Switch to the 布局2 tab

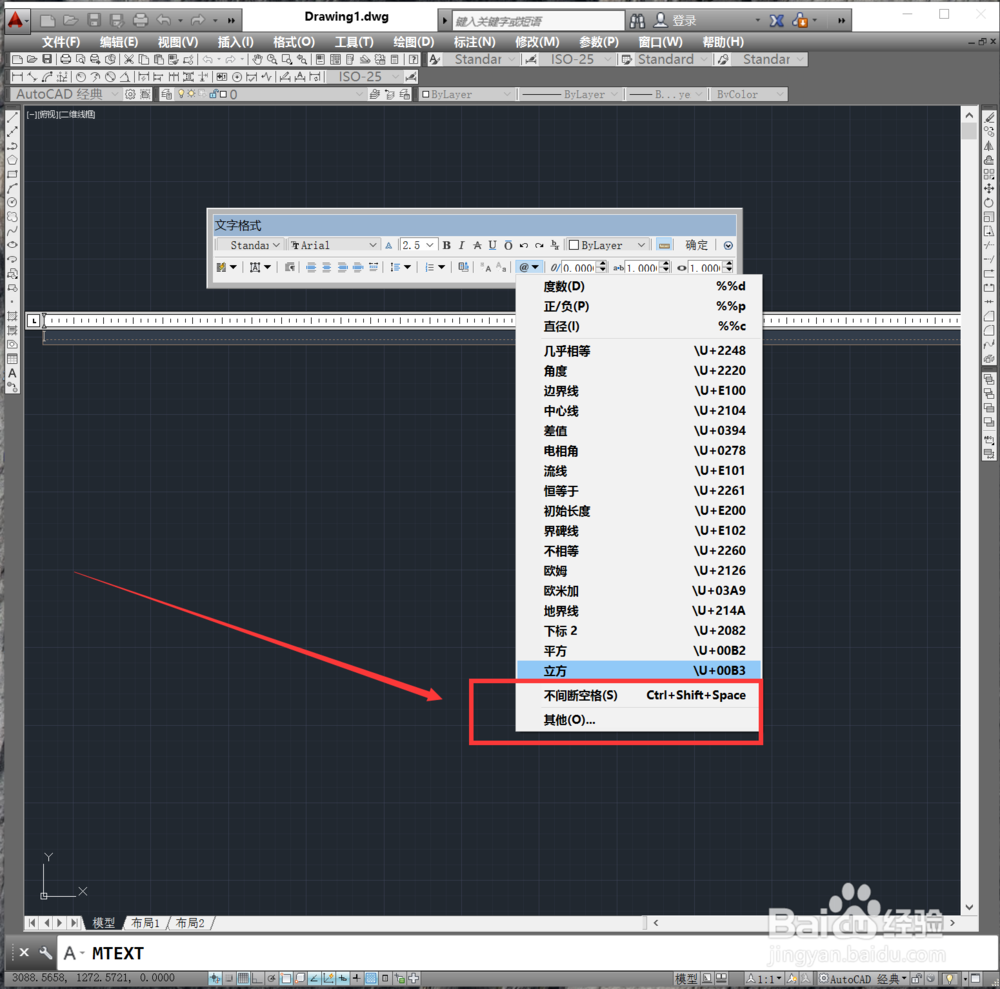(190, 923)
